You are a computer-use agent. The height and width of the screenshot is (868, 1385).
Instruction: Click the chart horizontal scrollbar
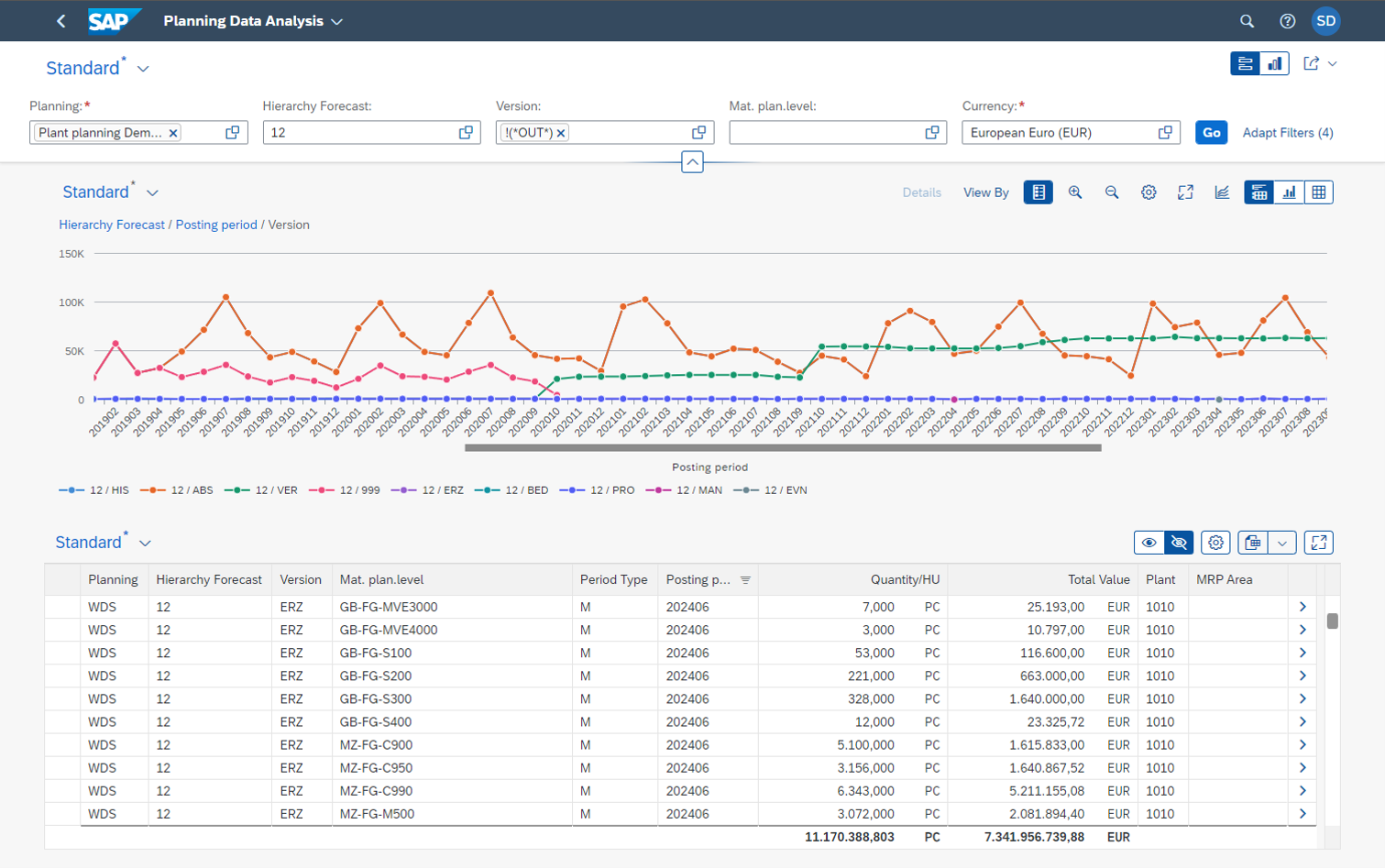pos(783,448)
